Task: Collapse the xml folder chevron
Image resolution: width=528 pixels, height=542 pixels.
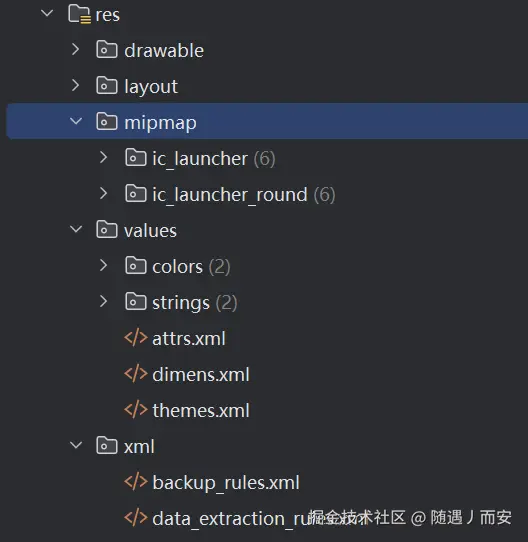Action: (x=76, y=445)
